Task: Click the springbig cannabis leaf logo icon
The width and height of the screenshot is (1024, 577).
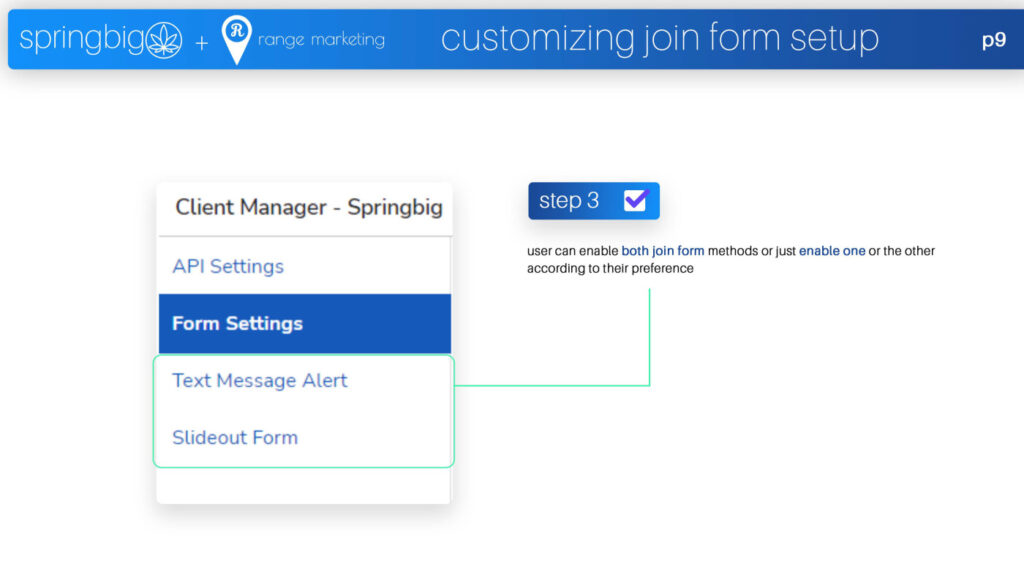Action: [x=163, y=40]
